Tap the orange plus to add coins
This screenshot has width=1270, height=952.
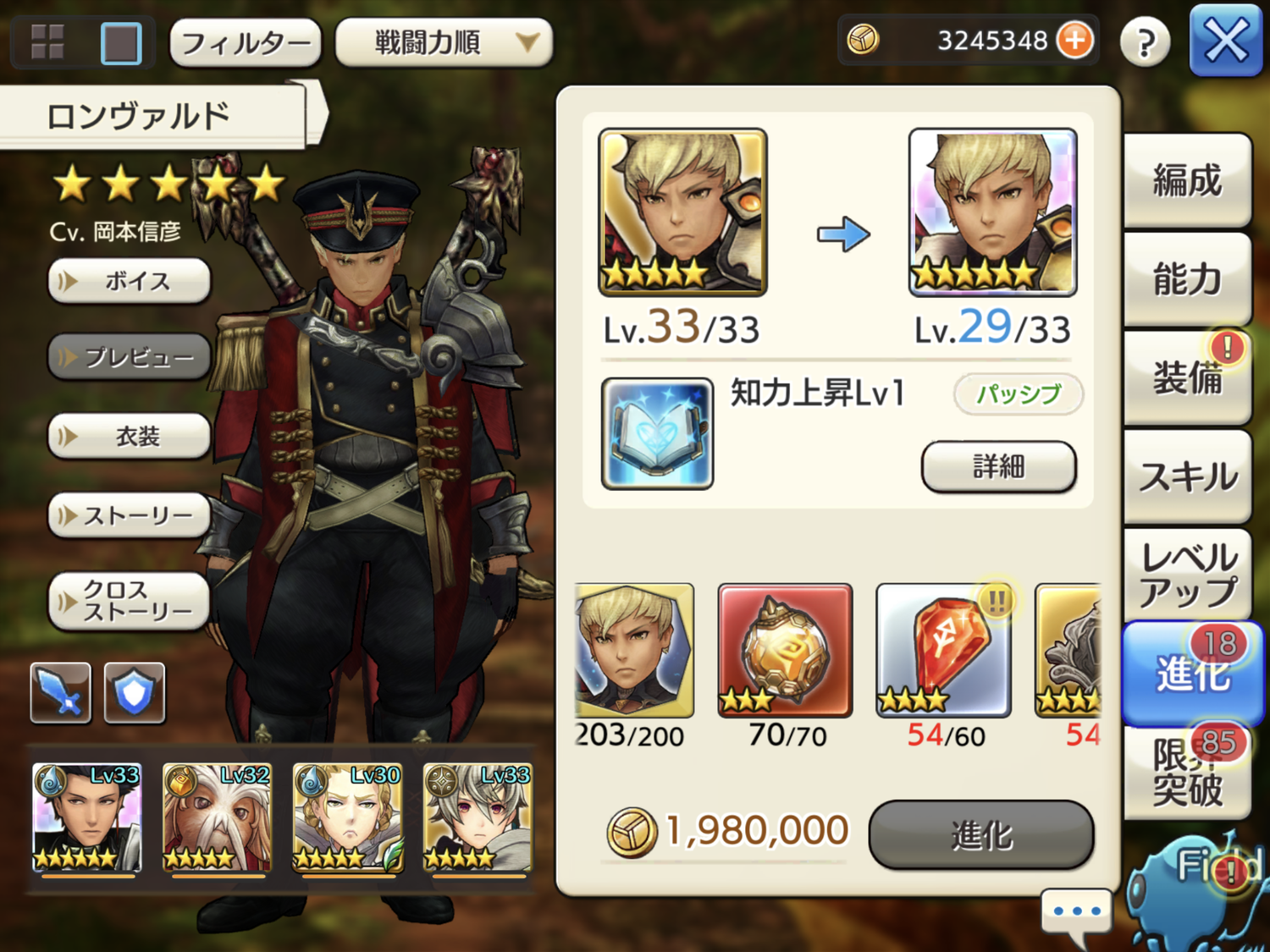[1075, 40]
